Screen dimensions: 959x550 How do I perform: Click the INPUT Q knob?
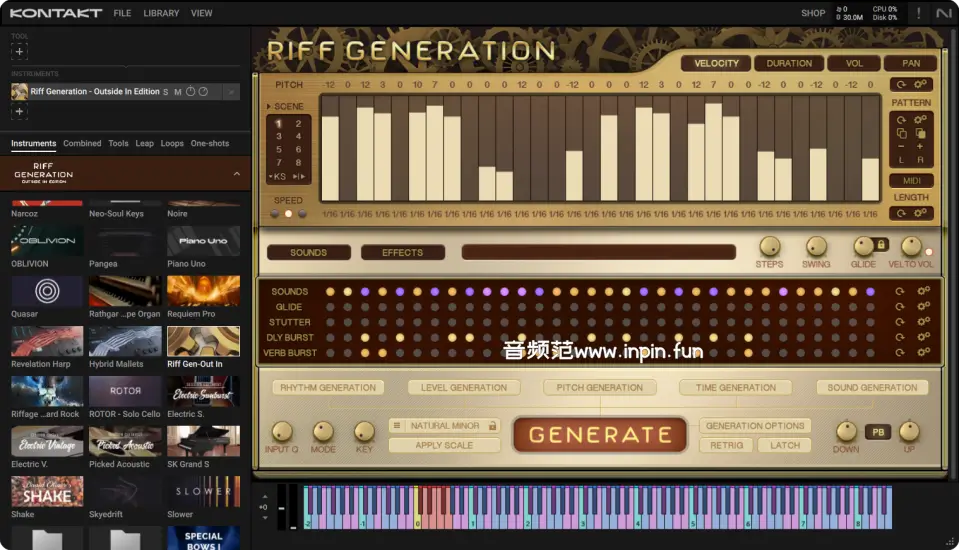(282, 432)
